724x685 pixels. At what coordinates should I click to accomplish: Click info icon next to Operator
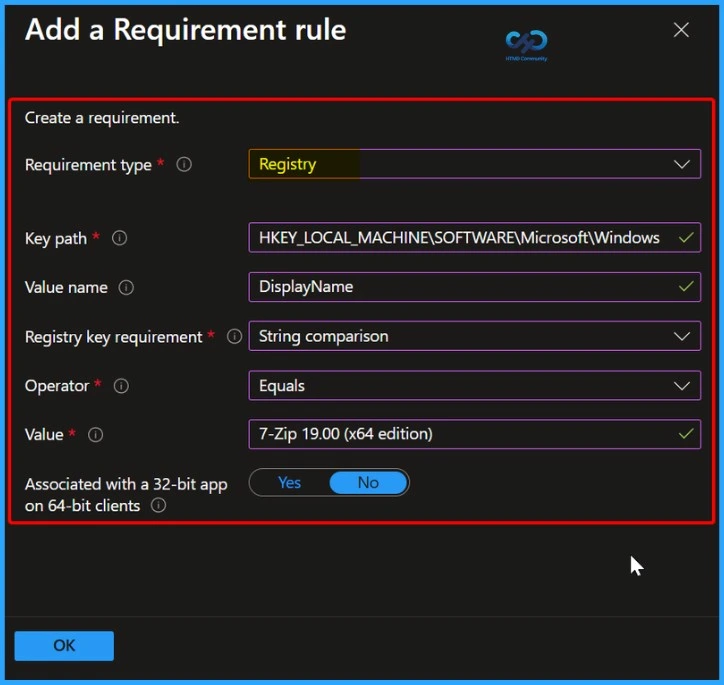(x=121, y=386)
